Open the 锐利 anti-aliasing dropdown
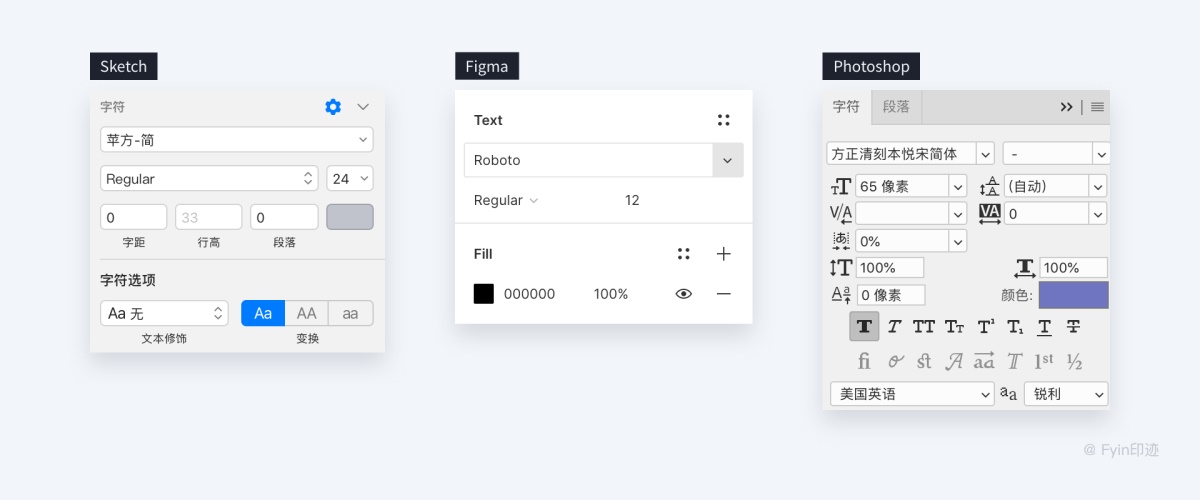1200x500 pixels. click(x=1066, y=394)
